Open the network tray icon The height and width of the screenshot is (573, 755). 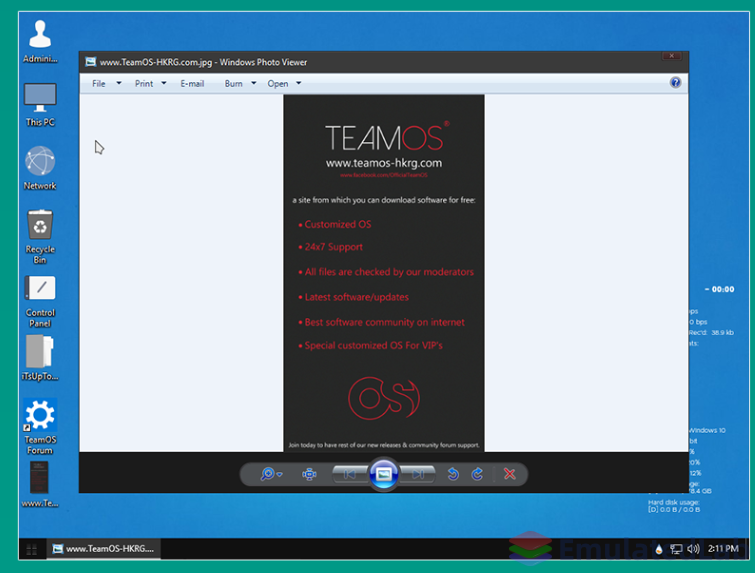[676, 549]
